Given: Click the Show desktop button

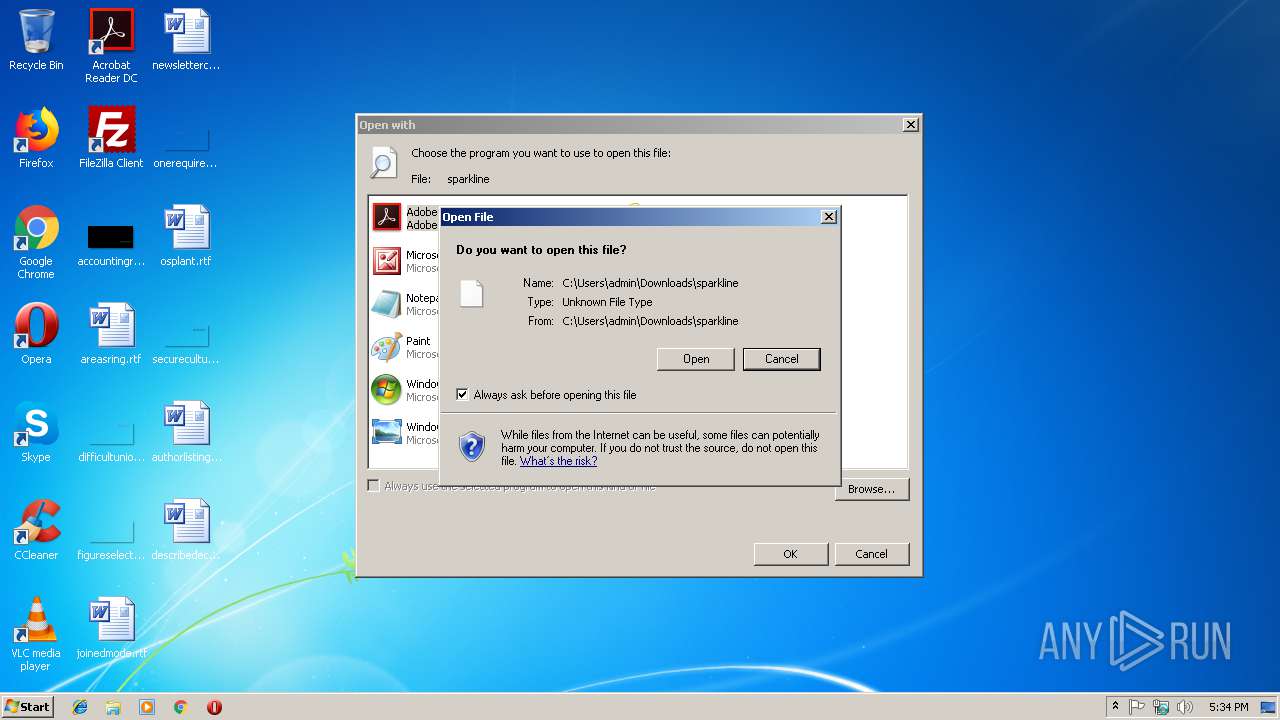Looking at the screenshot, I should pos(1270,707).
